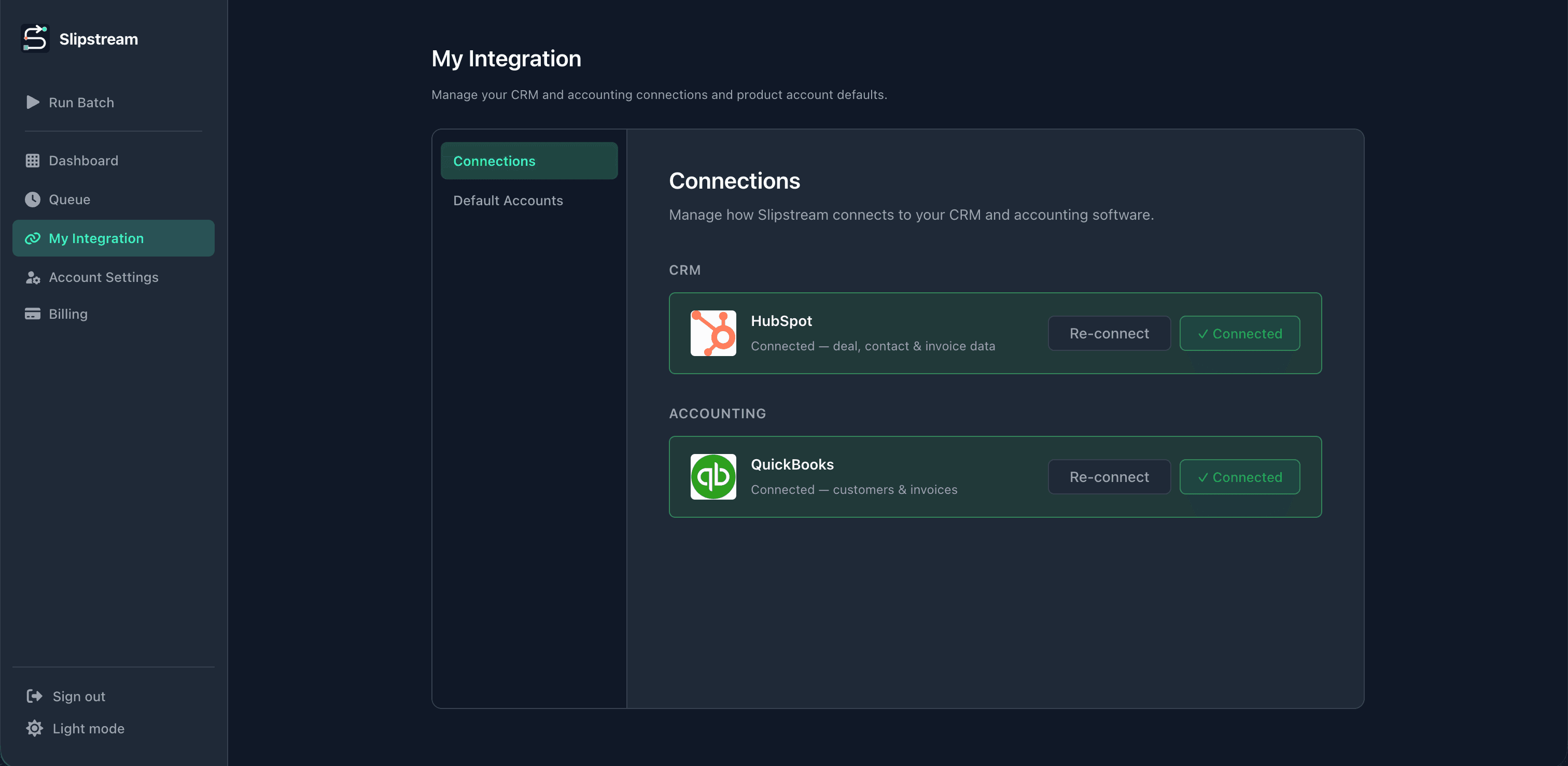Click the Run Batch play icon
This screenshot has width=1568, height=766.
coord(33,102)
